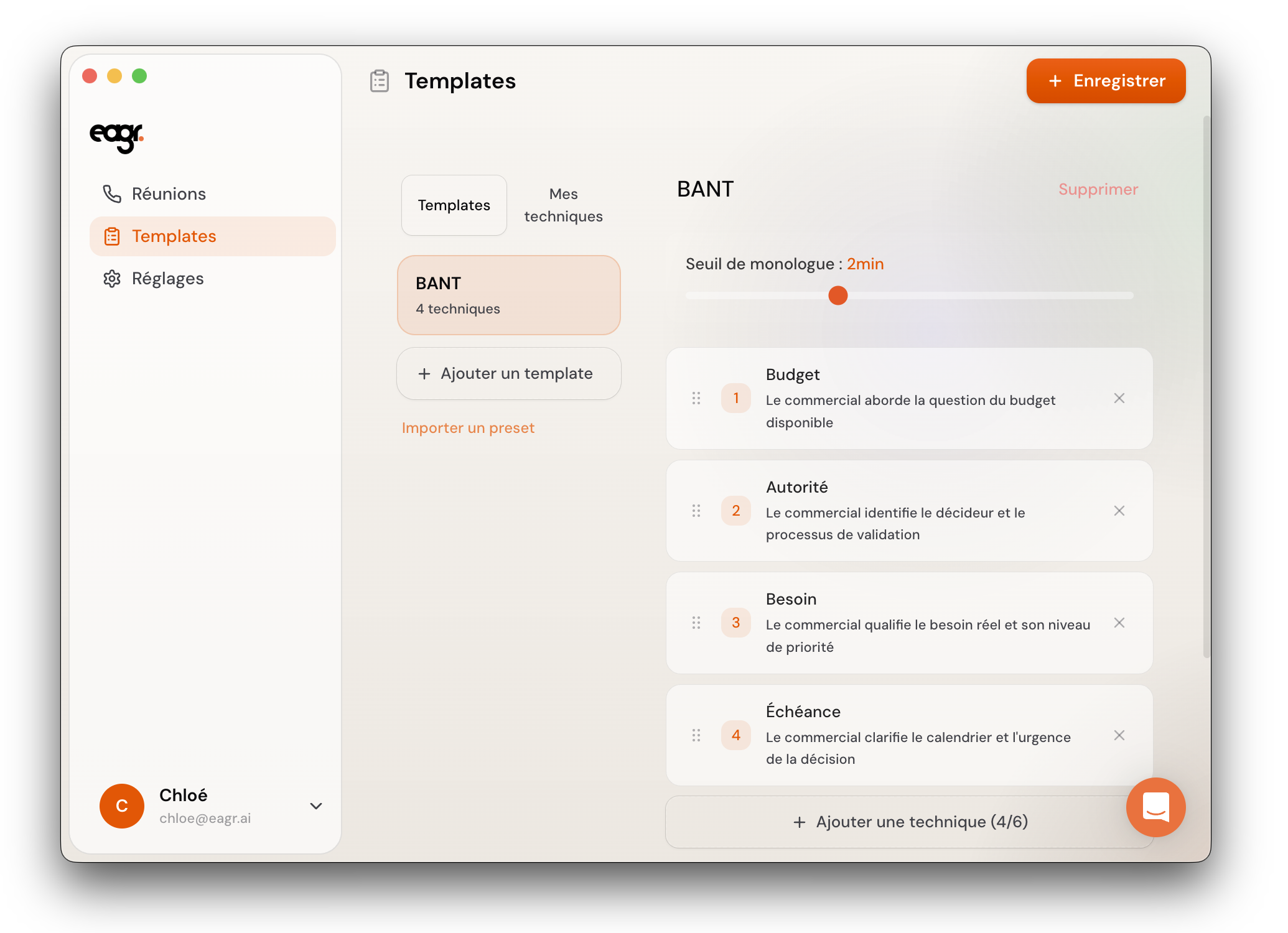Viewport: 1288px width, 933px height.
Task: Switch to Mes techniques tab
Action: (563, 205)
